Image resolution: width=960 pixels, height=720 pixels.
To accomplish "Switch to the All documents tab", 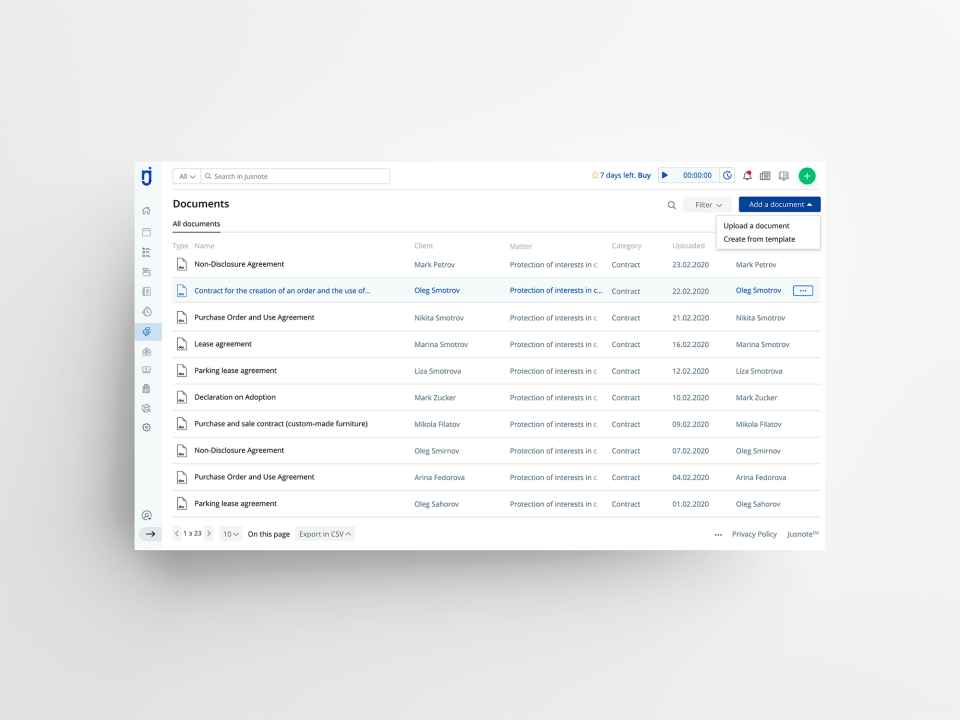I will tap(196, 224).
